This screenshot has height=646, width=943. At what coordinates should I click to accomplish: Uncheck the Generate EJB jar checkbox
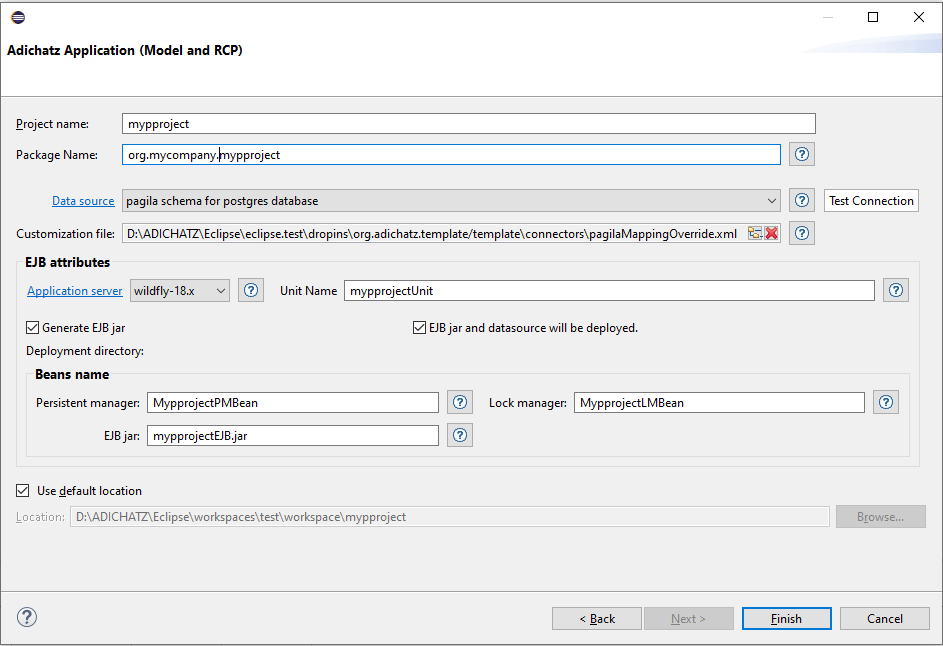pos(34,327)
